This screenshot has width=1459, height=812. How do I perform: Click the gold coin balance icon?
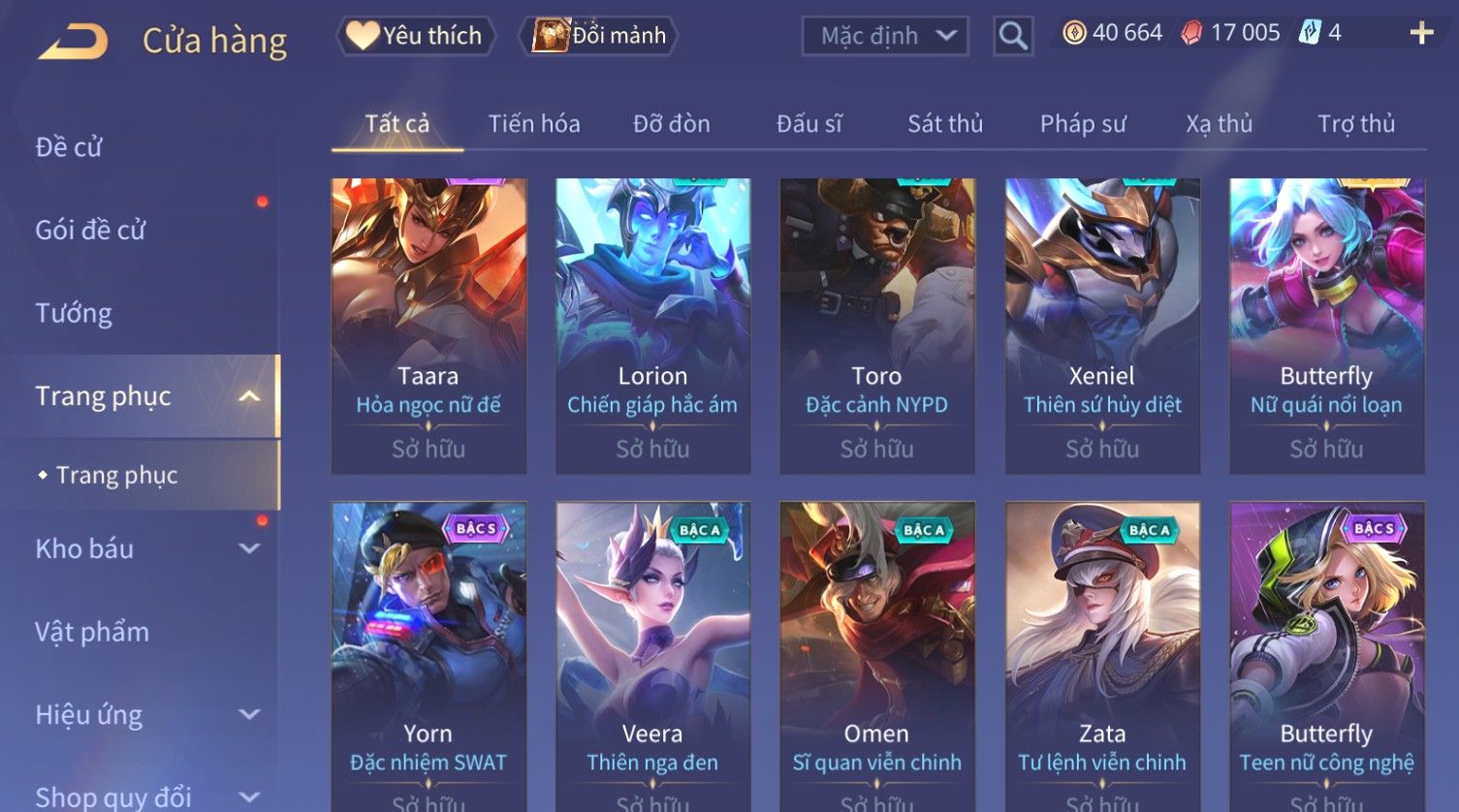click(1074, 33)
